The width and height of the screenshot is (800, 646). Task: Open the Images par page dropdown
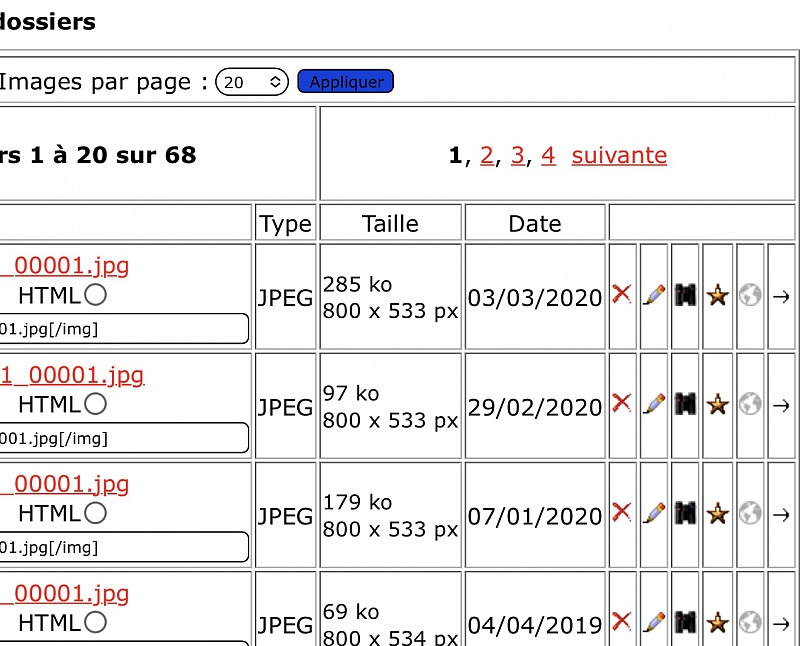tap(252, 82)
